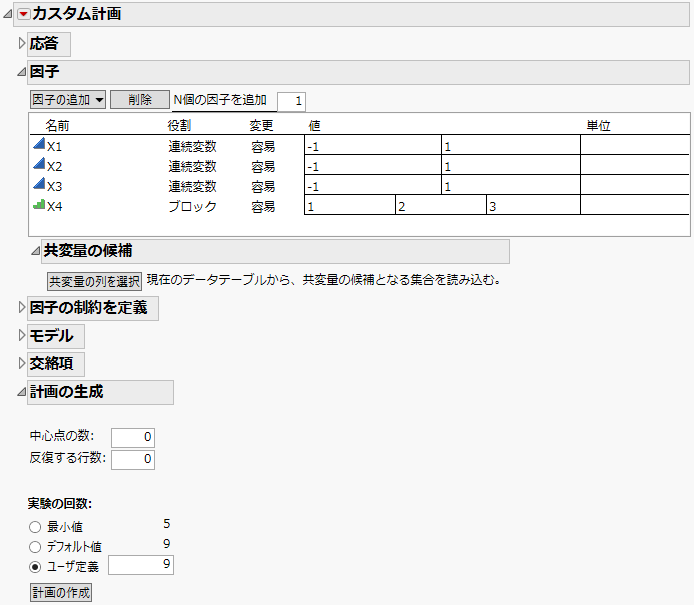Click the factor name X2

(54, 166)
